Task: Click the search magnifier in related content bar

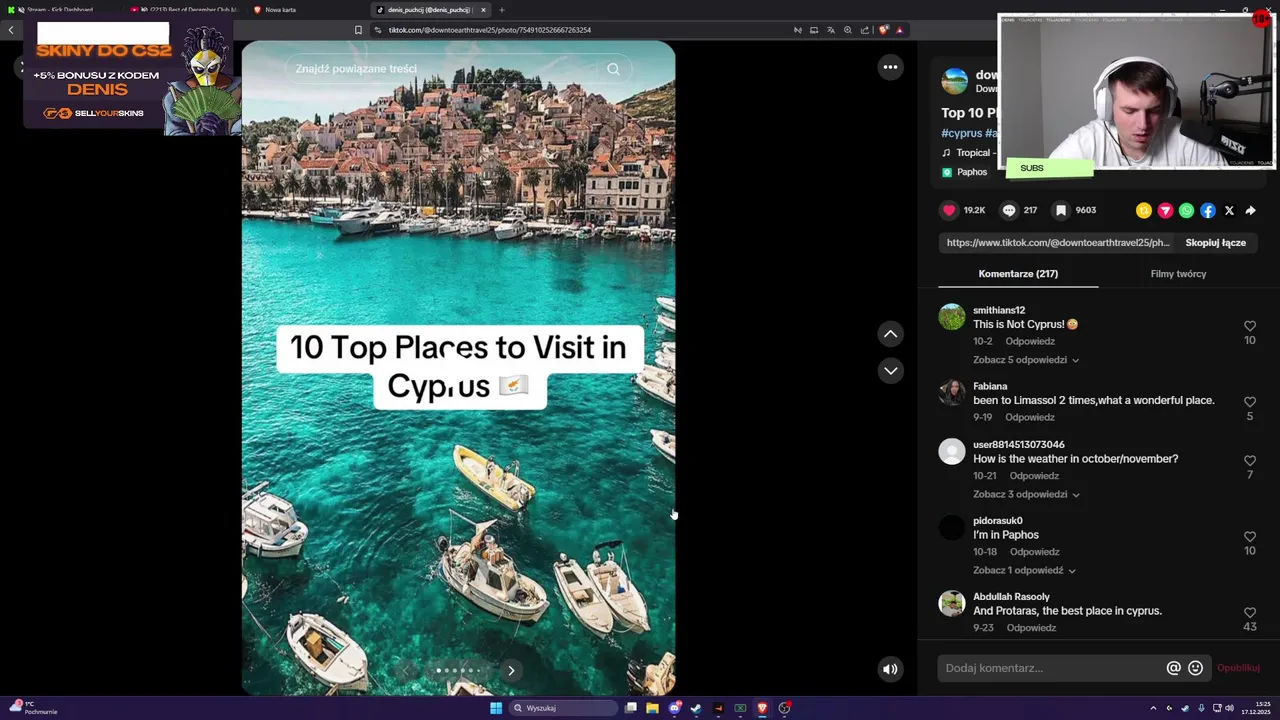Action: point(613,69)
